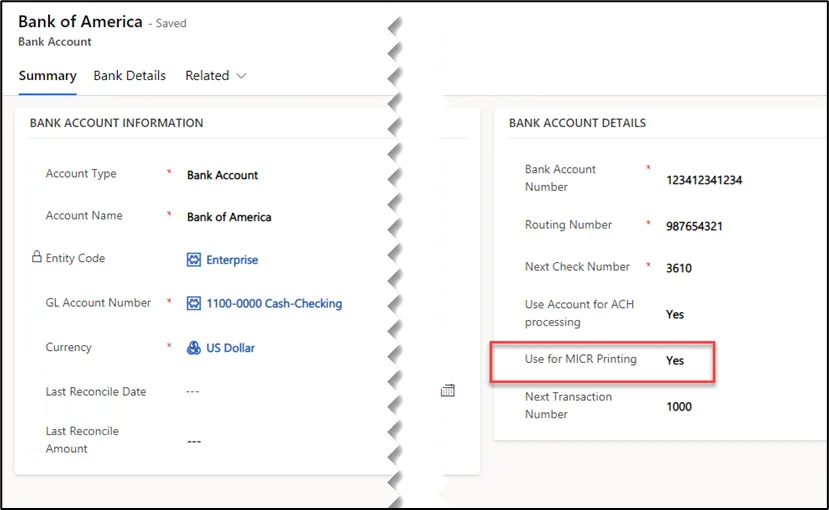Open the US Dollar link
829x510 pixels.
click(x=231, y=348)
